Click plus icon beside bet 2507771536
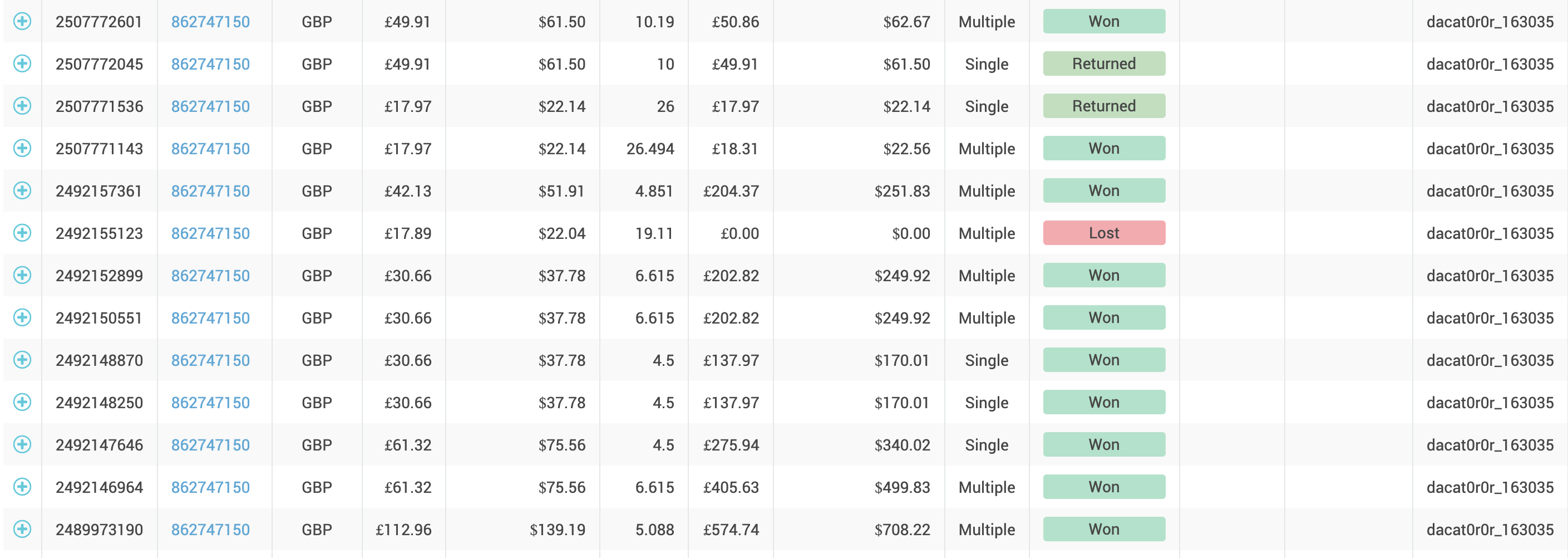The height and width of the screenshot is (558, 1568). coord(22,106)
